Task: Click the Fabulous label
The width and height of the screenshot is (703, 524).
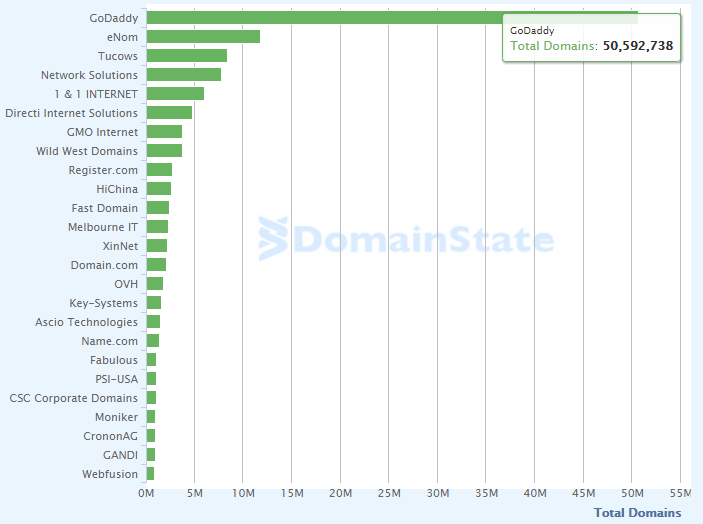Action: click(114, 360)
